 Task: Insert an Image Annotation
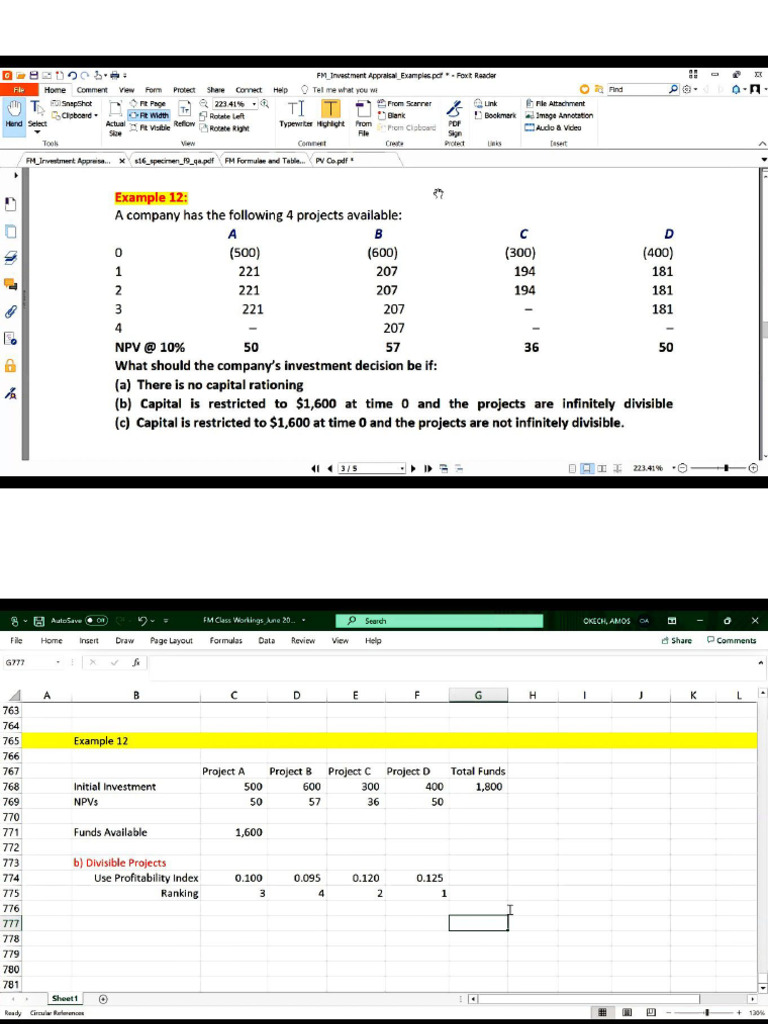click(559, 116)
